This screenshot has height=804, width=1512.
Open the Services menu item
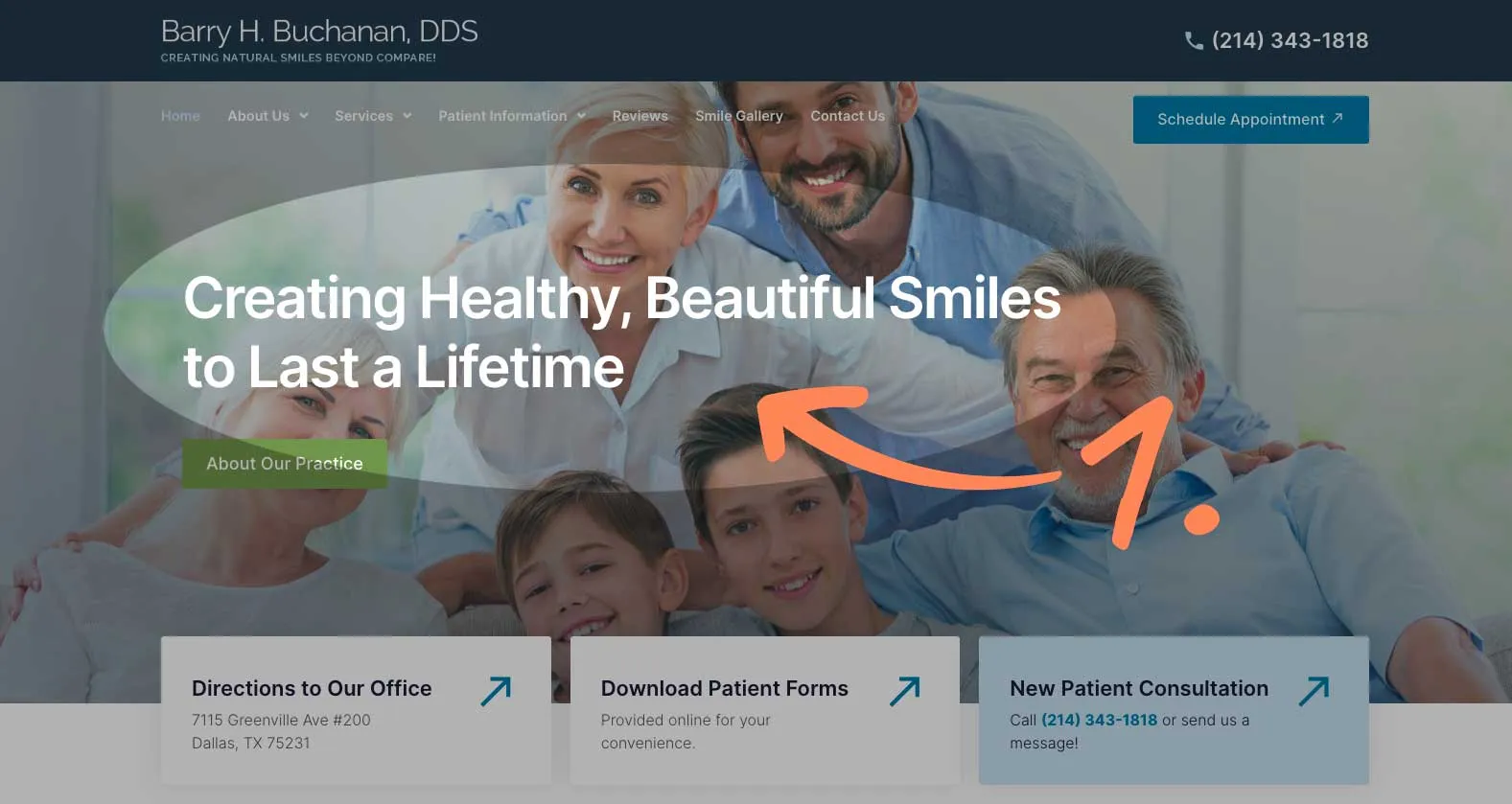(x=363, y=116)
